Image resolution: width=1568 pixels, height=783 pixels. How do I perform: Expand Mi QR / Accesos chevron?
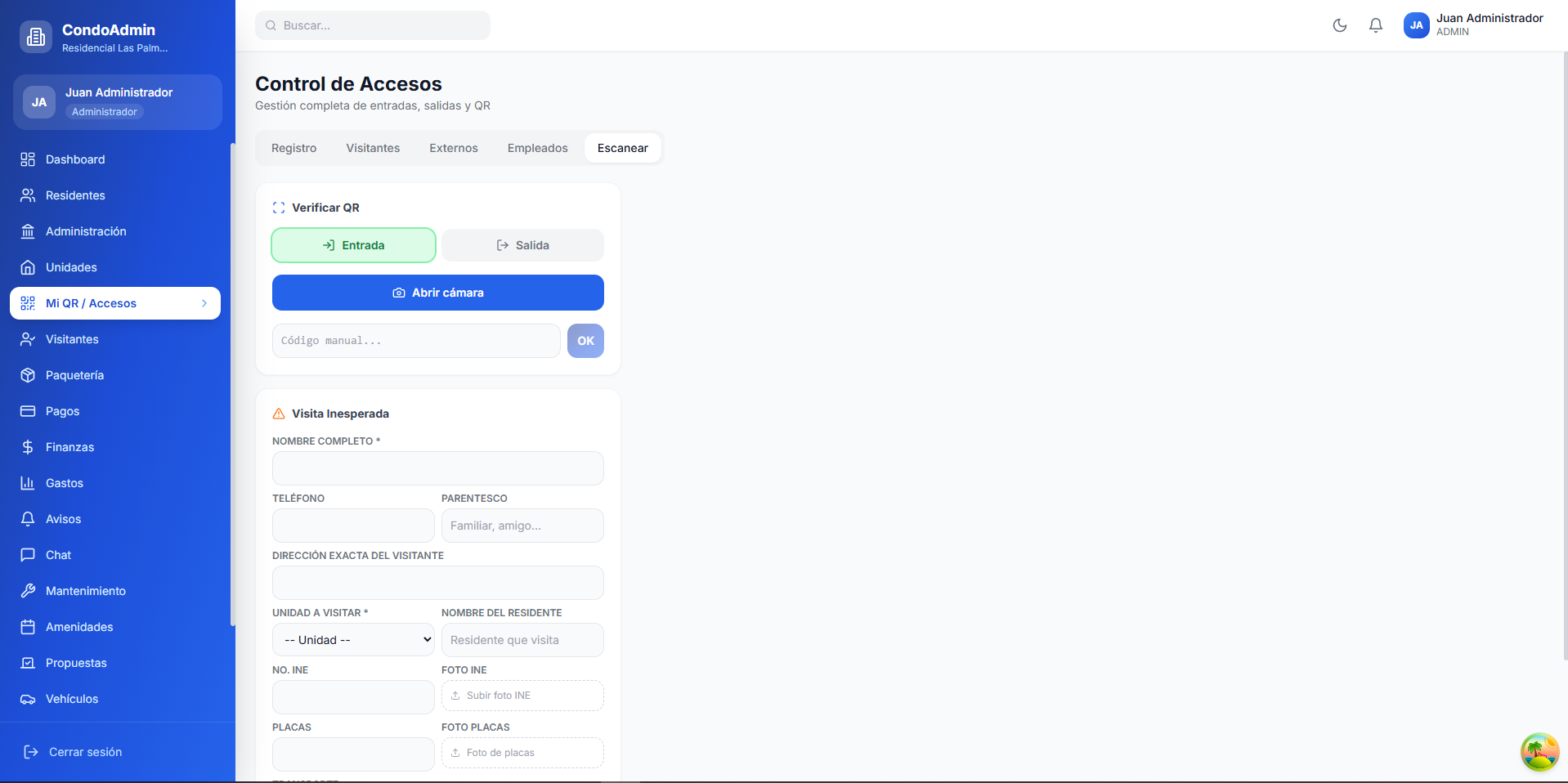tap(204, 303)
